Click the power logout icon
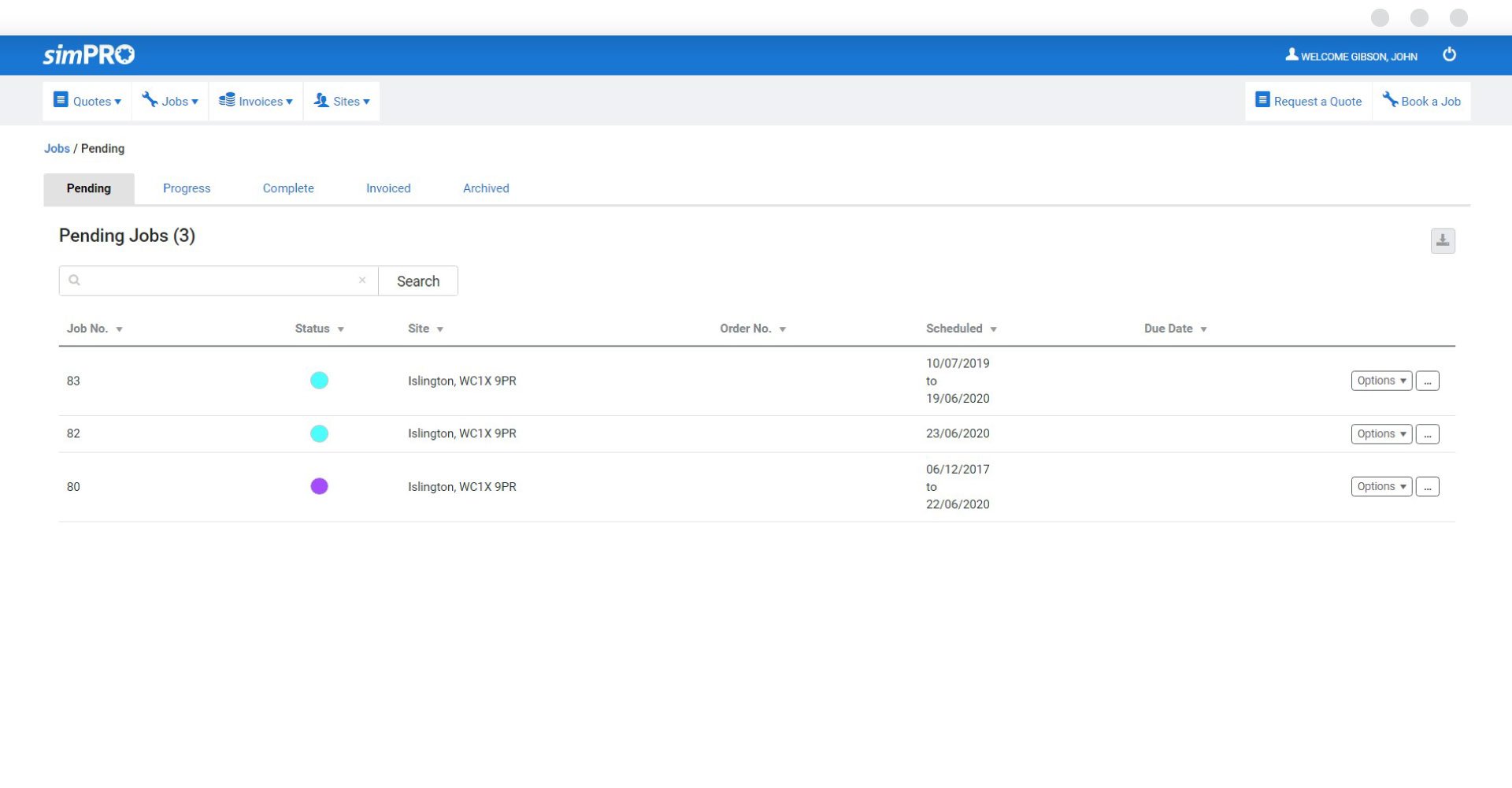This screenshot has height=788, width=1512. [1451, 54]
